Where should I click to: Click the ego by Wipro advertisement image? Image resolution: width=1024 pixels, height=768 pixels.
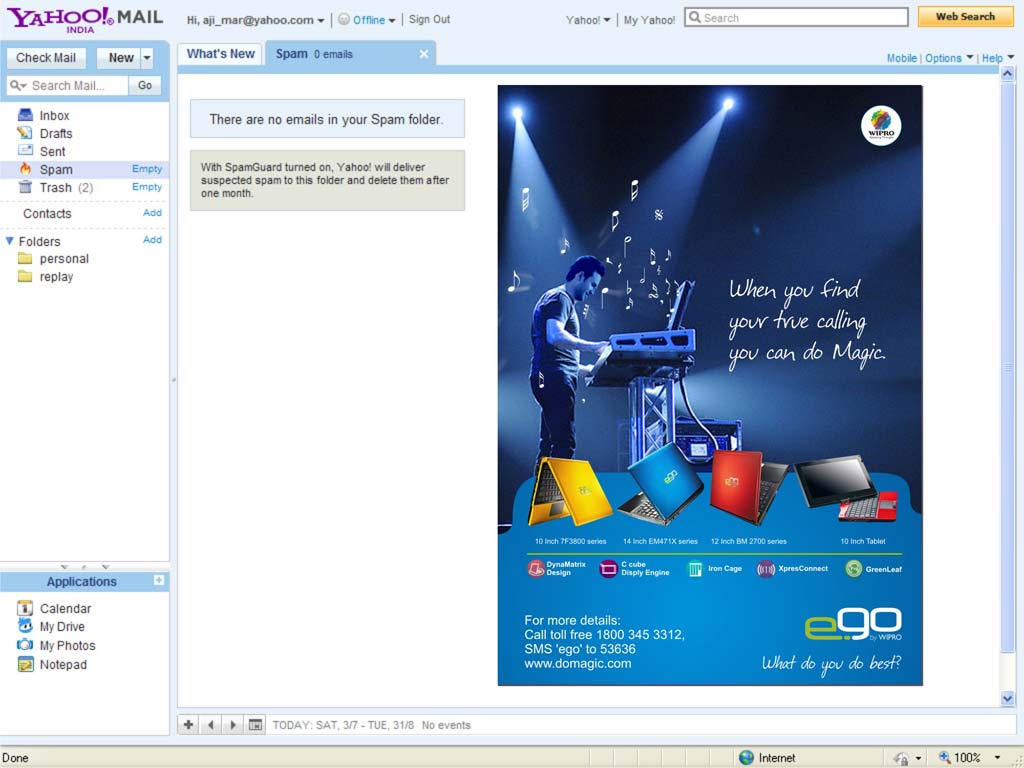tap(710, 385)
